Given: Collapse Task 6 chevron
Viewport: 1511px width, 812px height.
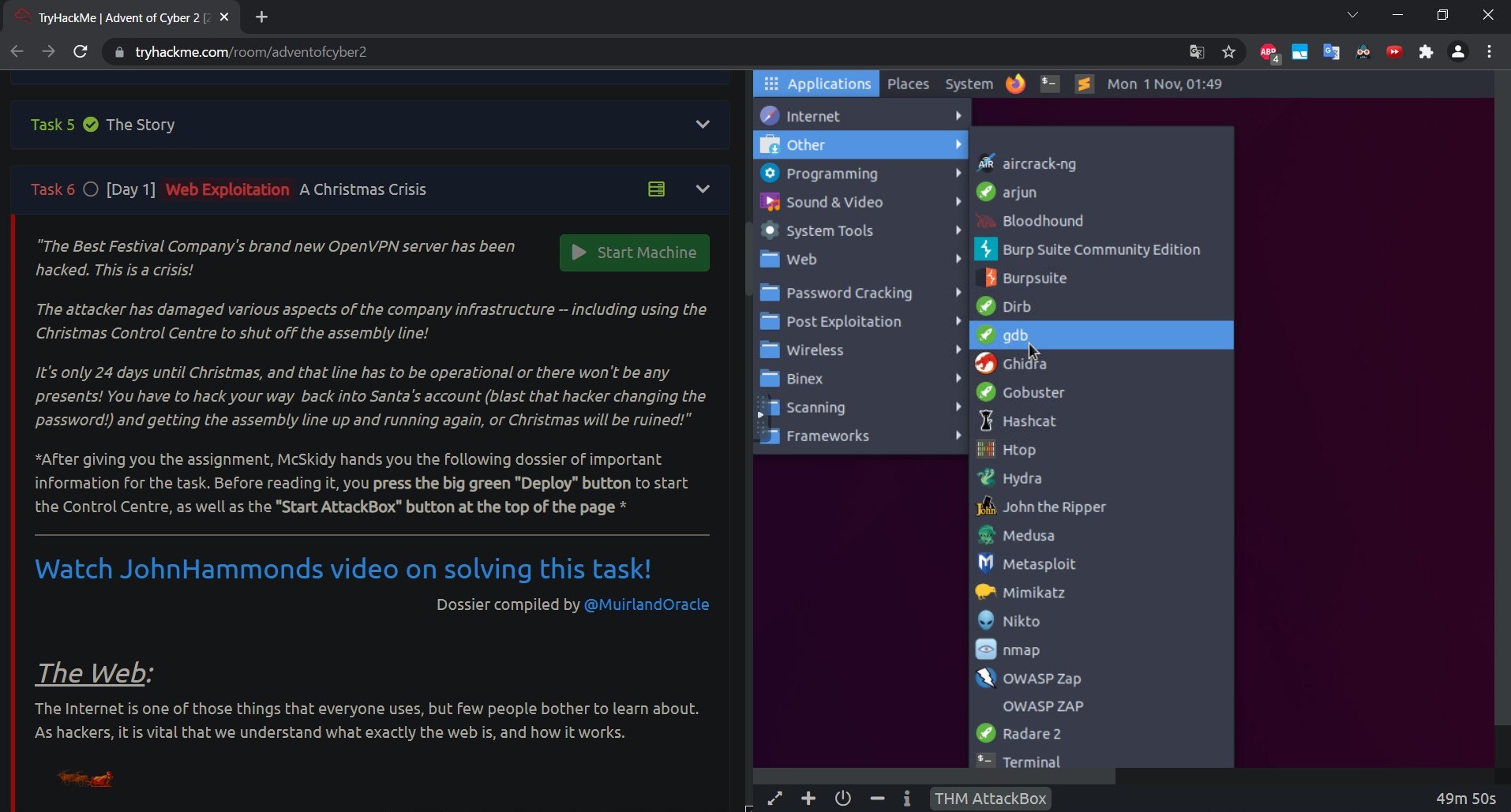Looking at the screenshot, I should click(703, 189).
